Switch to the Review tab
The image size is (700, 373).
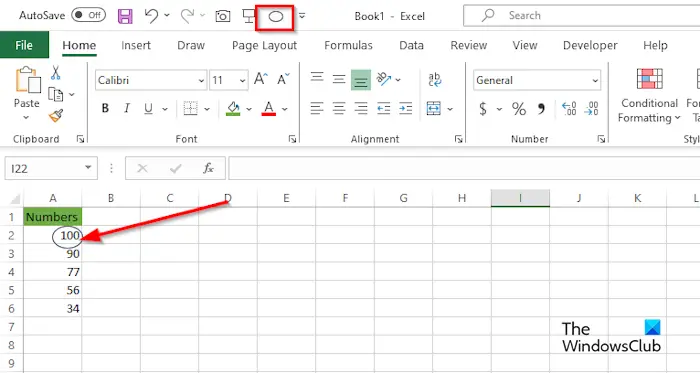click(469, 46)
